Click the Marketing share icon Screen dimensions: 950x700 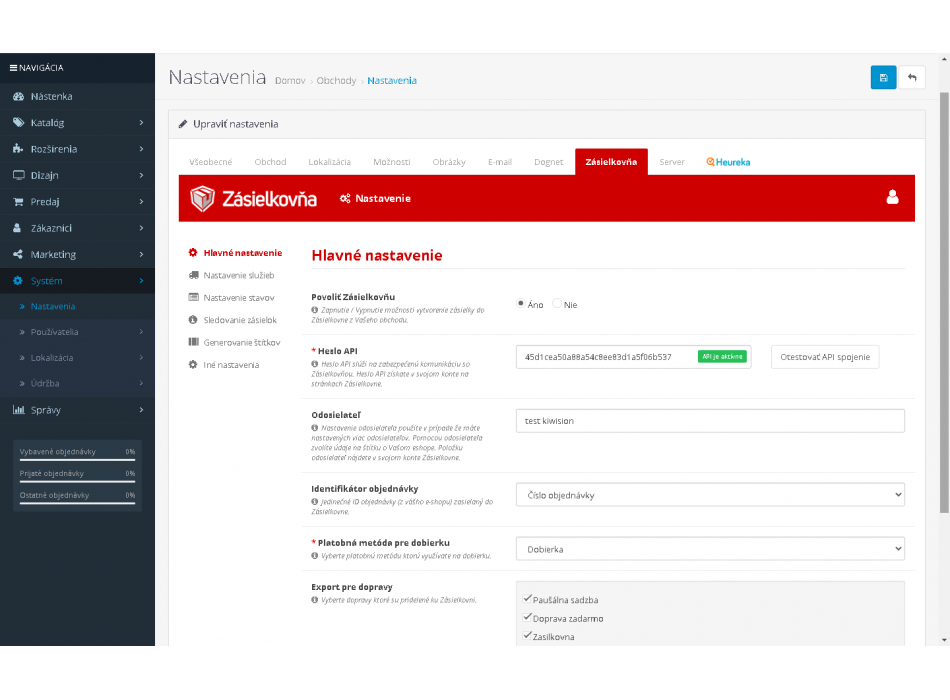(x=18, y=254)
